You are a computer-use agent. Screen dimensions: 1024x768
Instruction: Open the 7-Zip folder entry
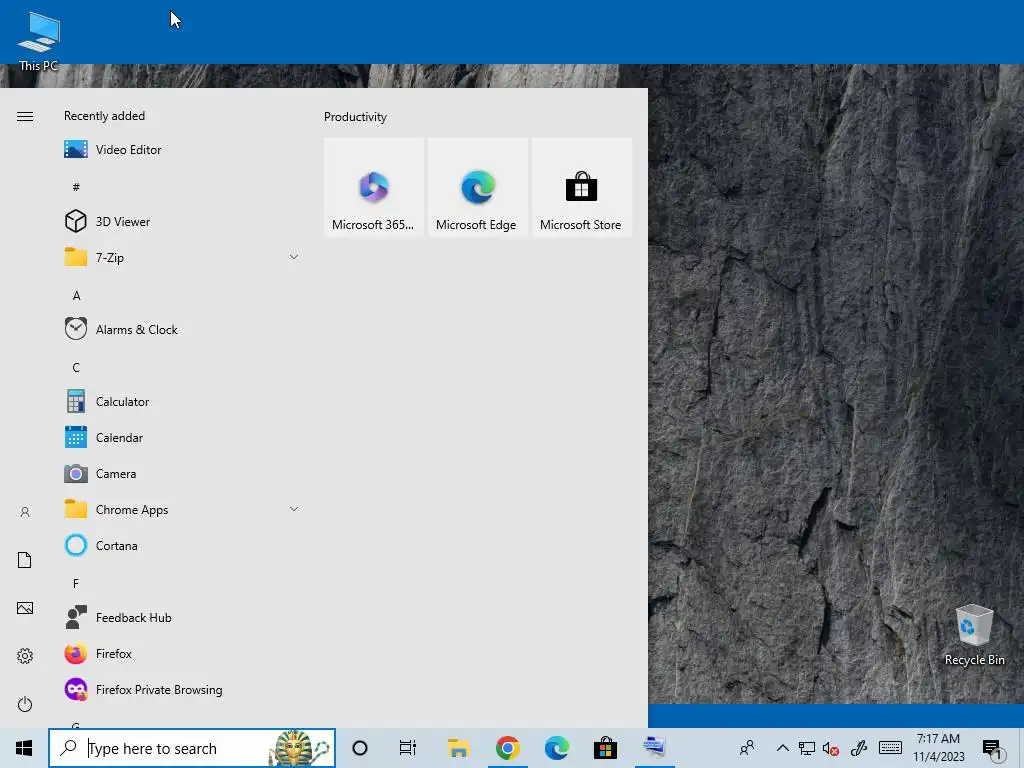click(x=182, y=257)
